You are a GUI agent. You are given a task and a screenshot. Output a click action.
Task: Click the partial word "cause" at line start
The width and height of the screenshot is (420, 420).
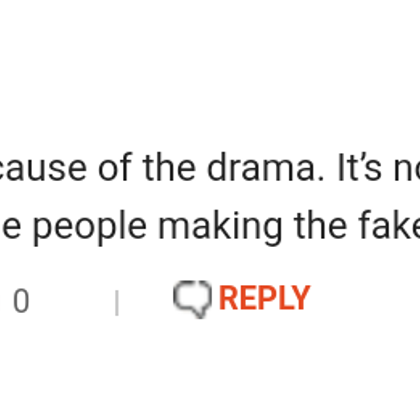point(43,170)
